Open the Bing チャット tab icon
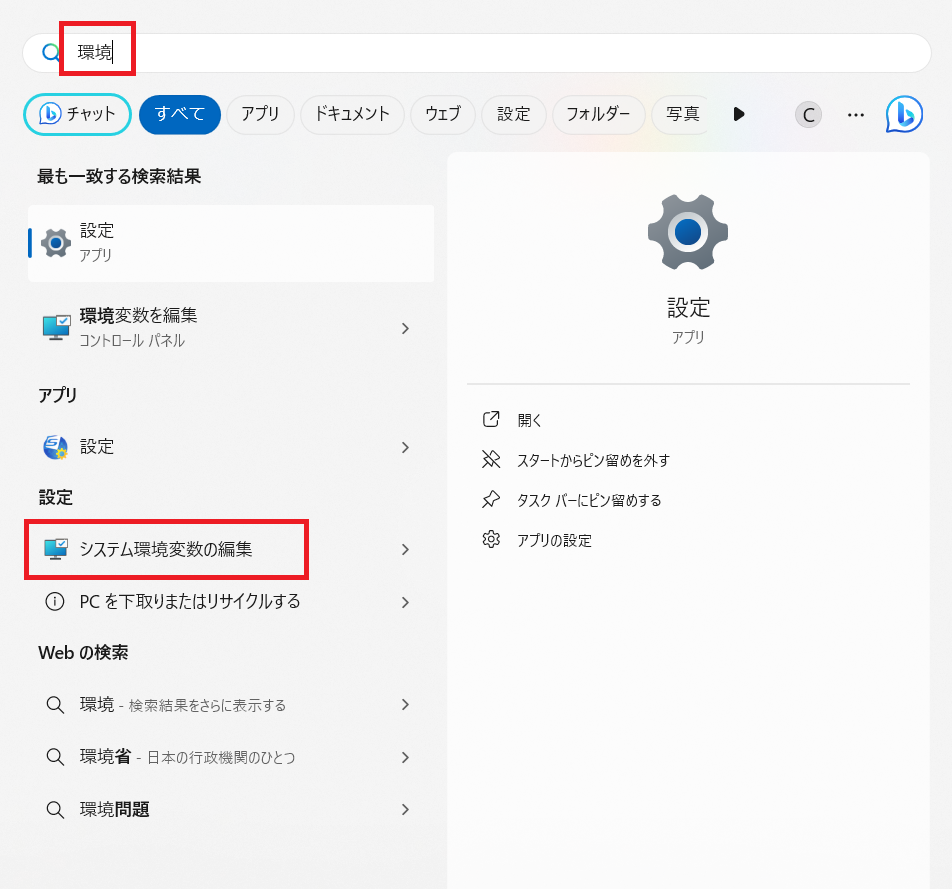Screen dimensions: 952x889 tap(47, 114)
